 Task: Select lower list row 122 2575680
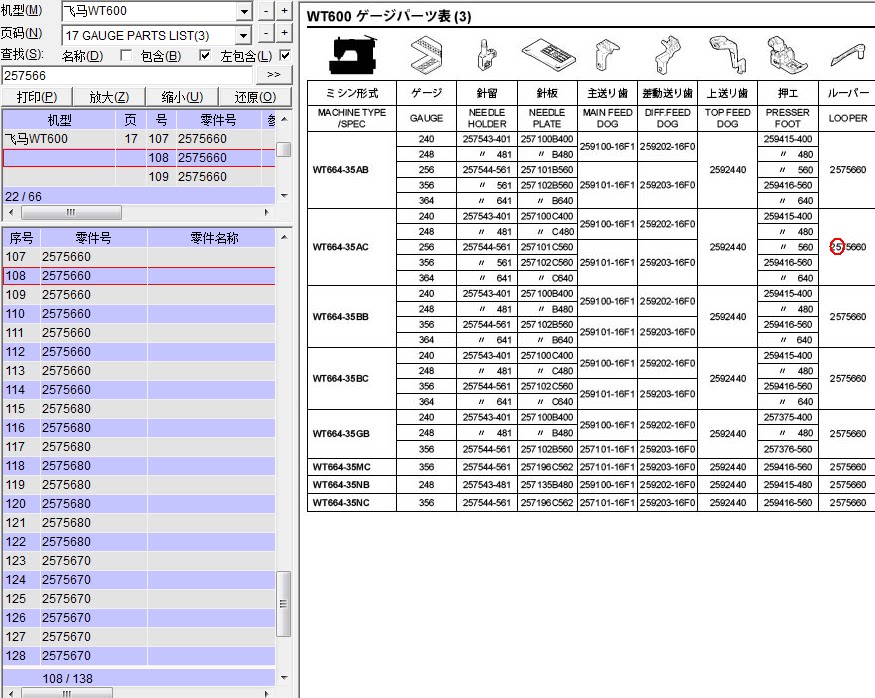click(x=138, y=541)
